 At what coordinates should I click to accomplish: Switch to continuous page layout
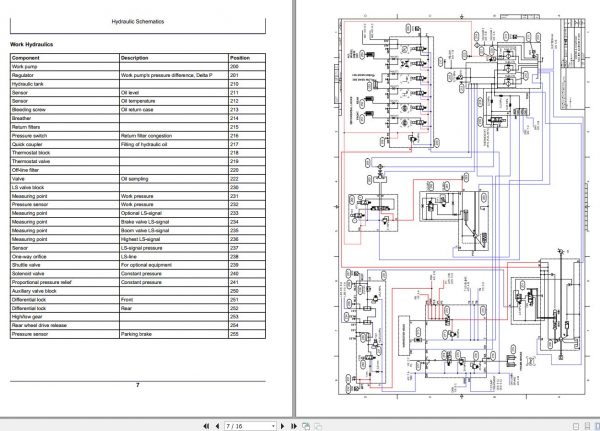coord(587,426)
